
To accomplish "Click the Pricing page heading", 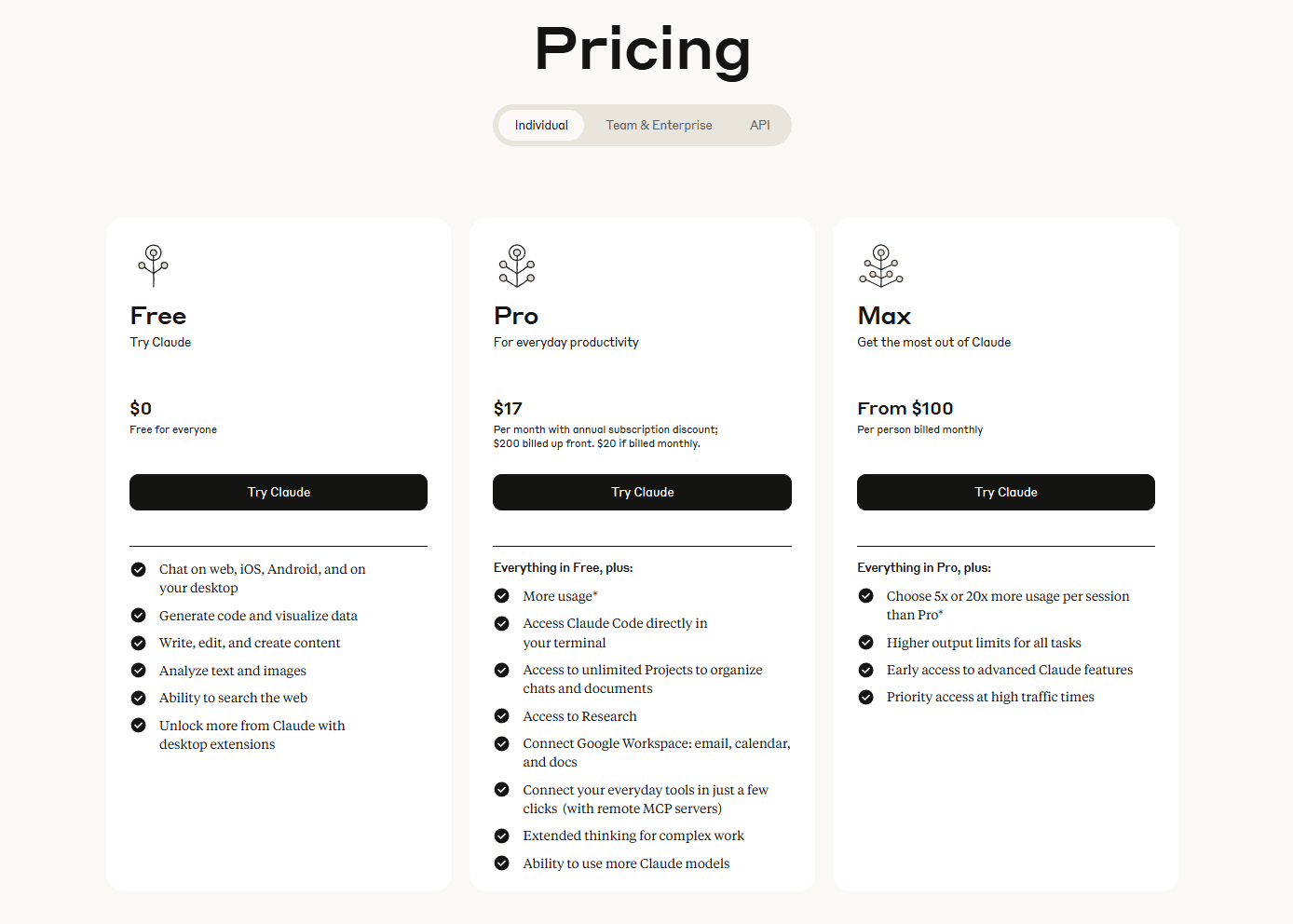I will [x=643, y=49].
